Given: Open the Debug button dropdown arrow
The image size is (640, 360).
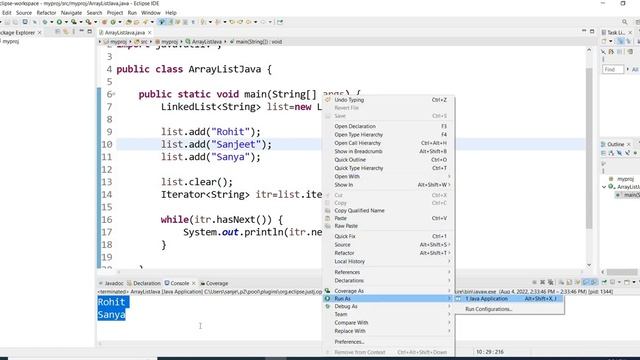Looking at the screenshot, I should click(52, 22).
